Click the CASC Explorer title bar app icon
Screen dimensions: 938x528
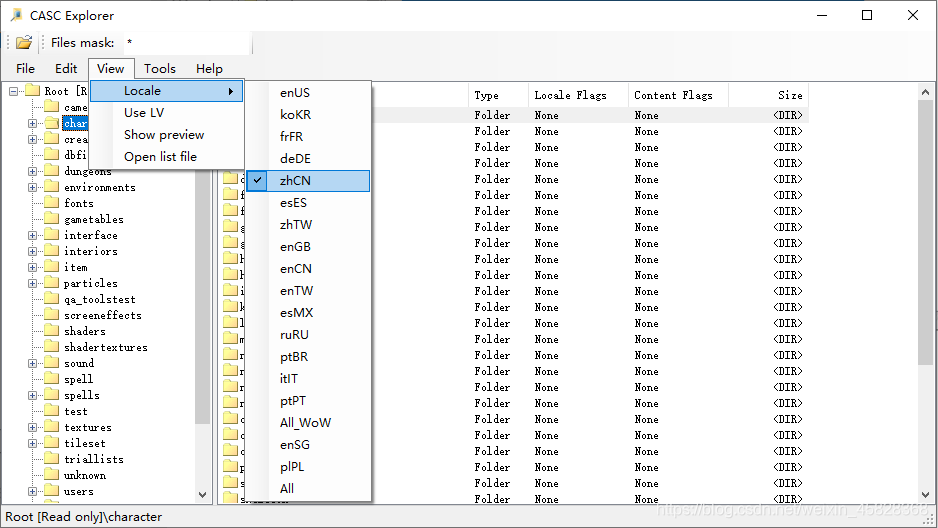(x=17, y=15)
